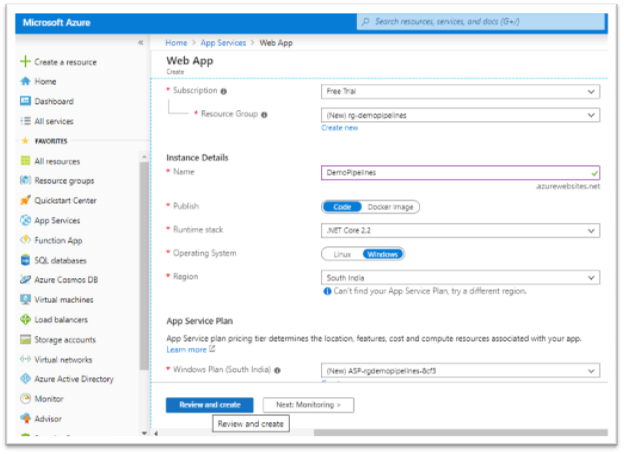
Task: Click the Virtual machines monitor icon
Action: point(25,299)
